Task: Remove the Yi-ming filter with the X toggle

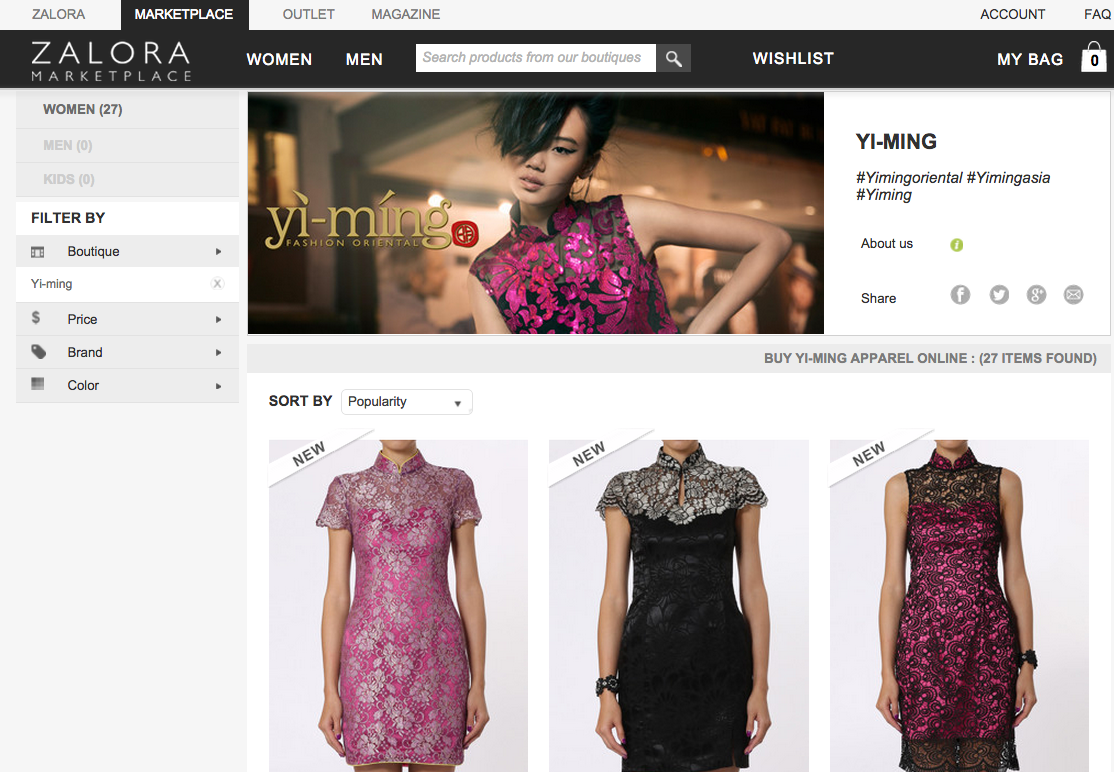Action: point(217,283)
